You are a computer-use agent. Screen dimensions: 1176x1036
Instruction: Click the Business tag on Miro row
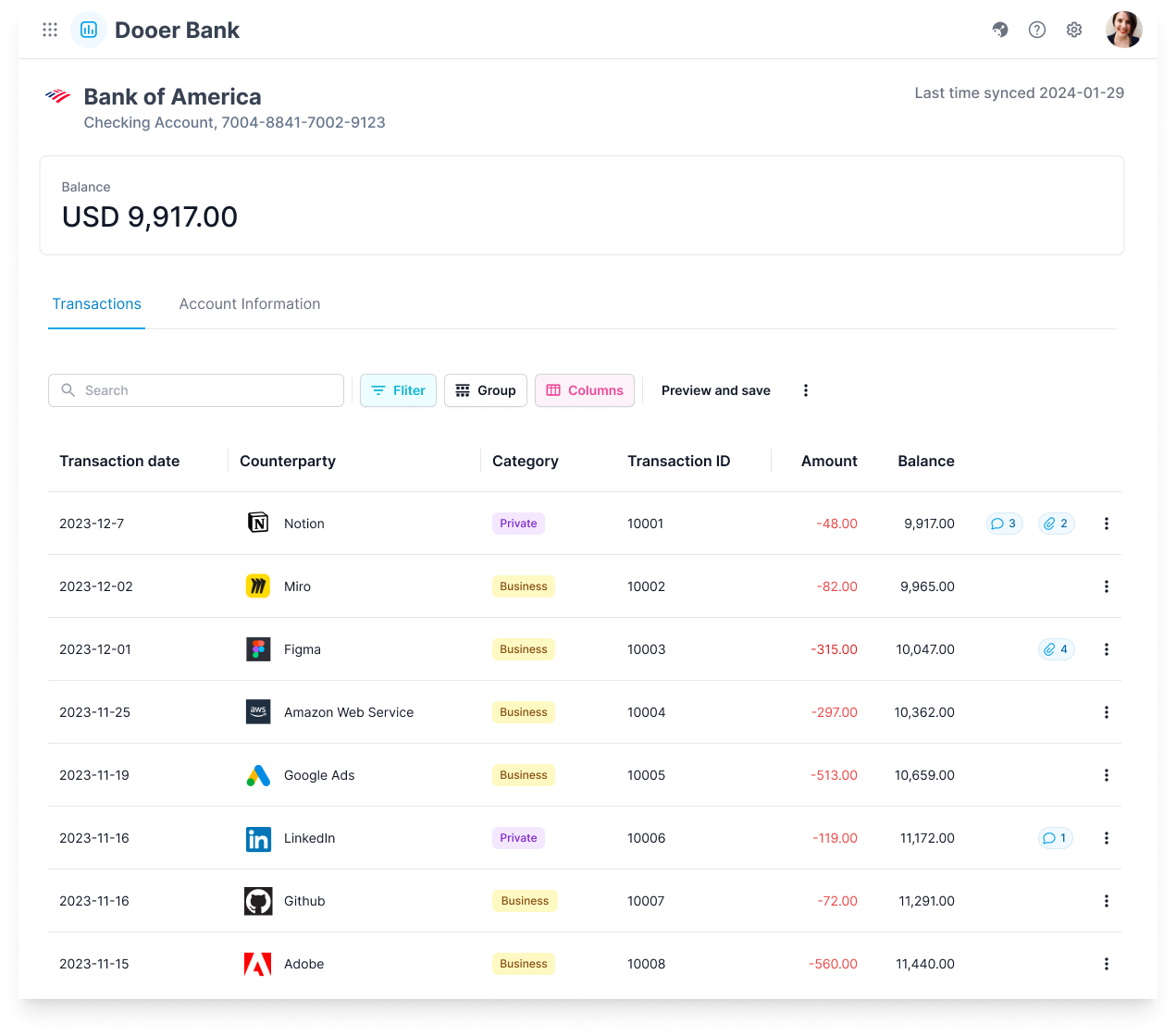[x=524, y=586]
